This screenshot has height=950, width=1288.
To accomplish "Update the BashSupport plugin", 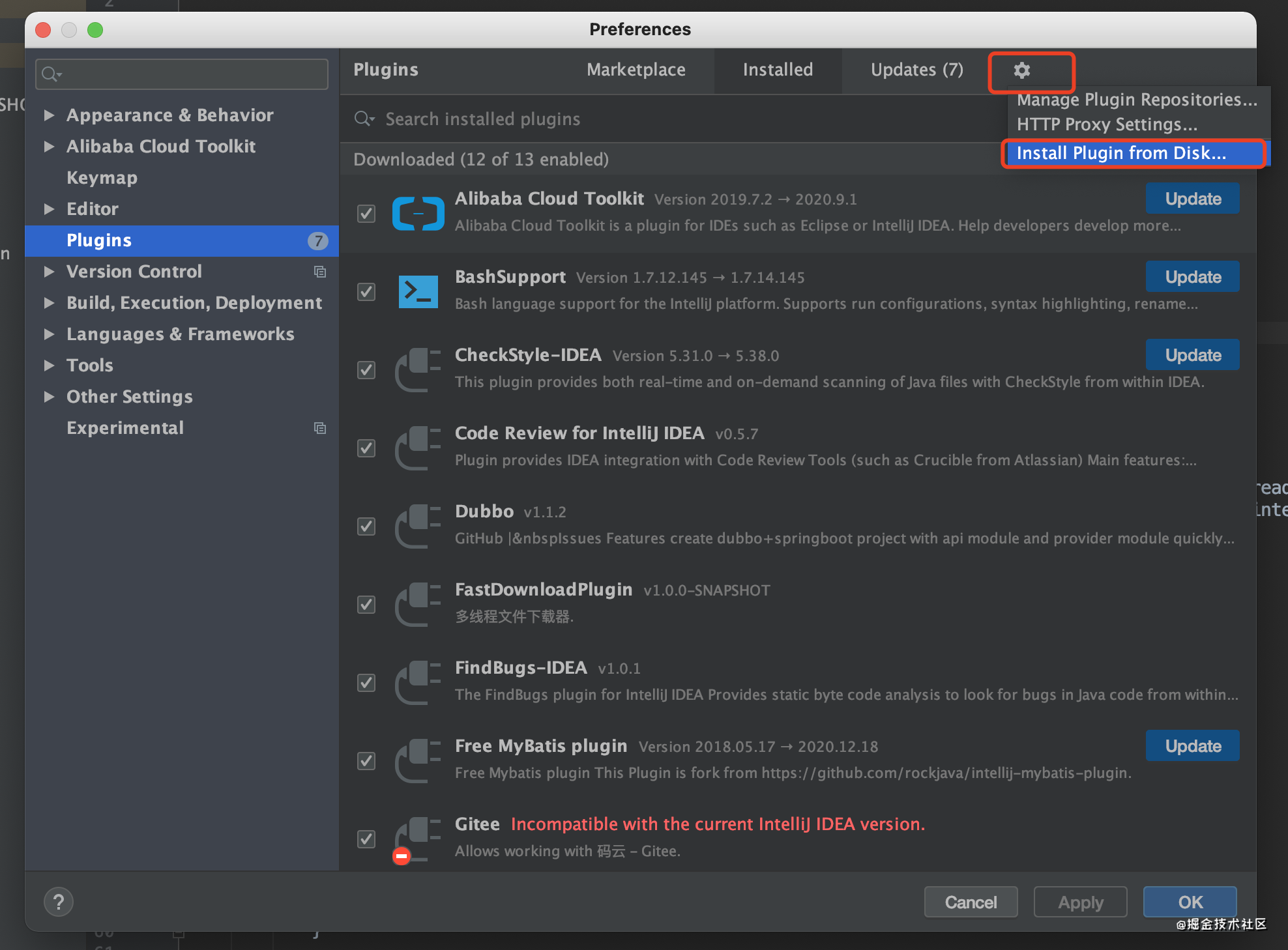I will (x=1192, y=277).
